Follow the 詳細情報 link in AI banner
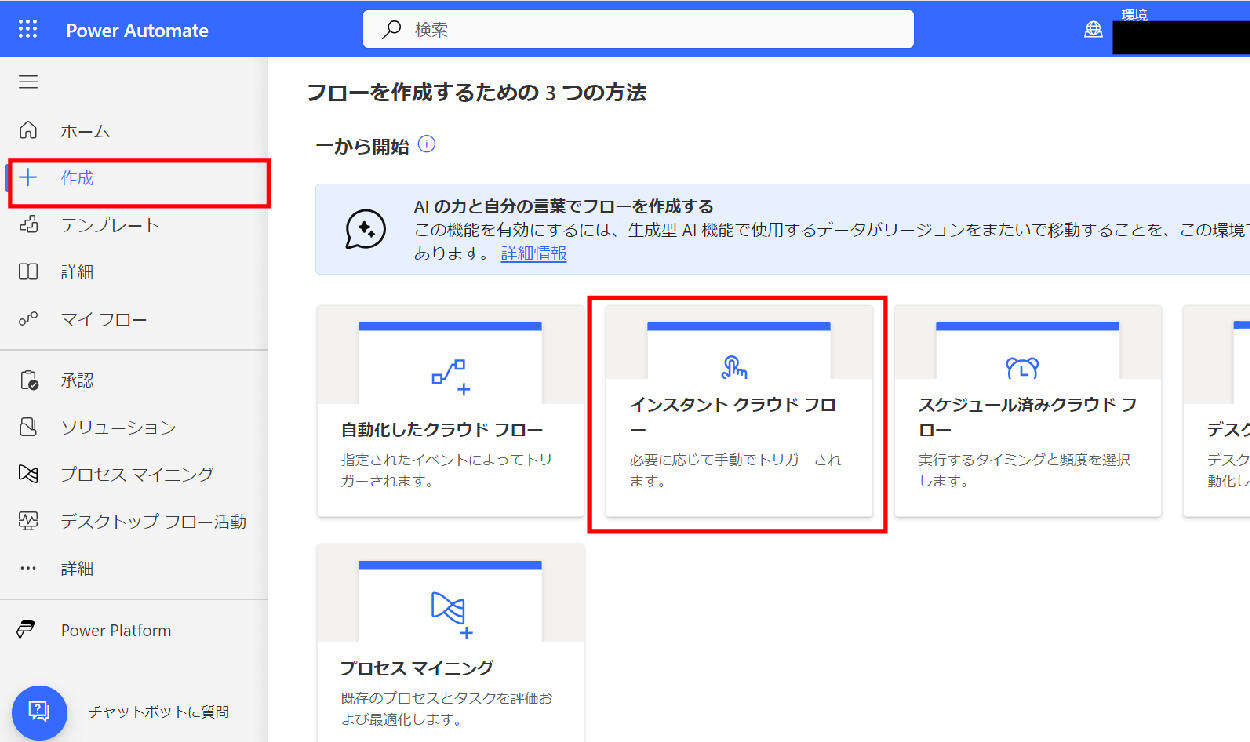This screenshot has width=1250, height=742. pos(533,254)
